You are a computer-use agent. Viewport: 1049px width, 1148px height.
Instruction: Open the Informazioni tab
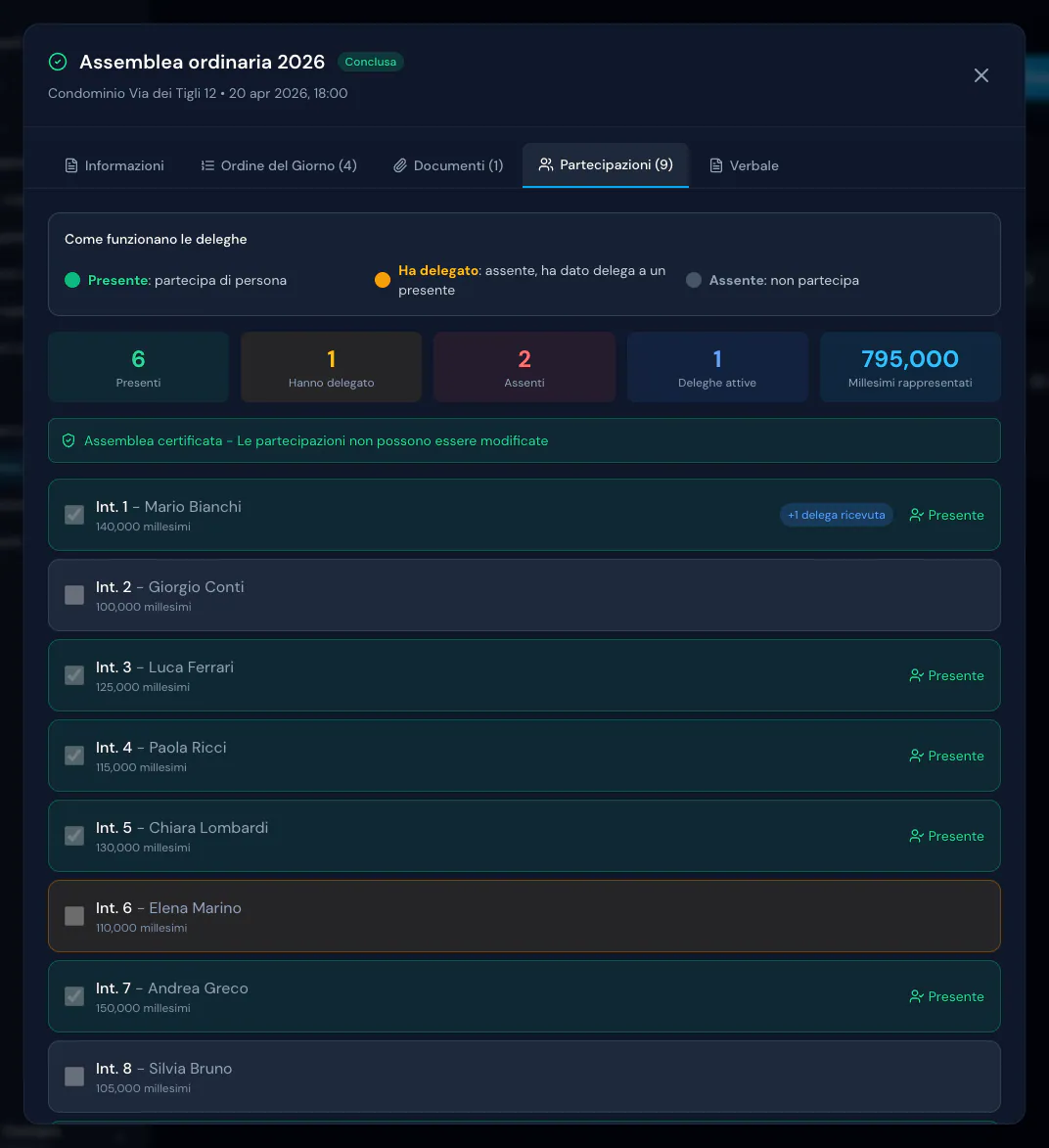[114, 165]
